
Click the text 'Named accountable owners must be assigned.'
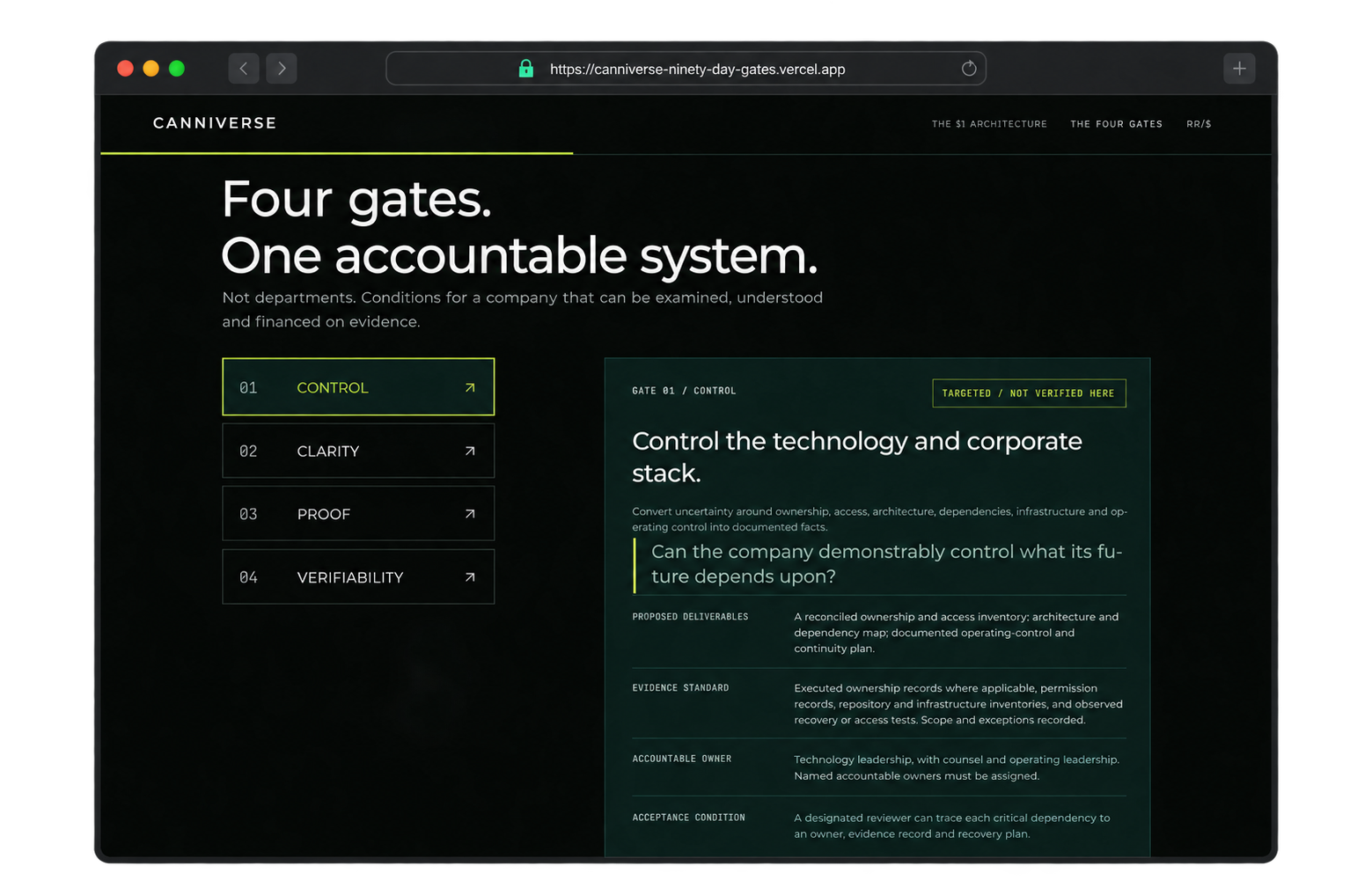(x=916, y=776)
